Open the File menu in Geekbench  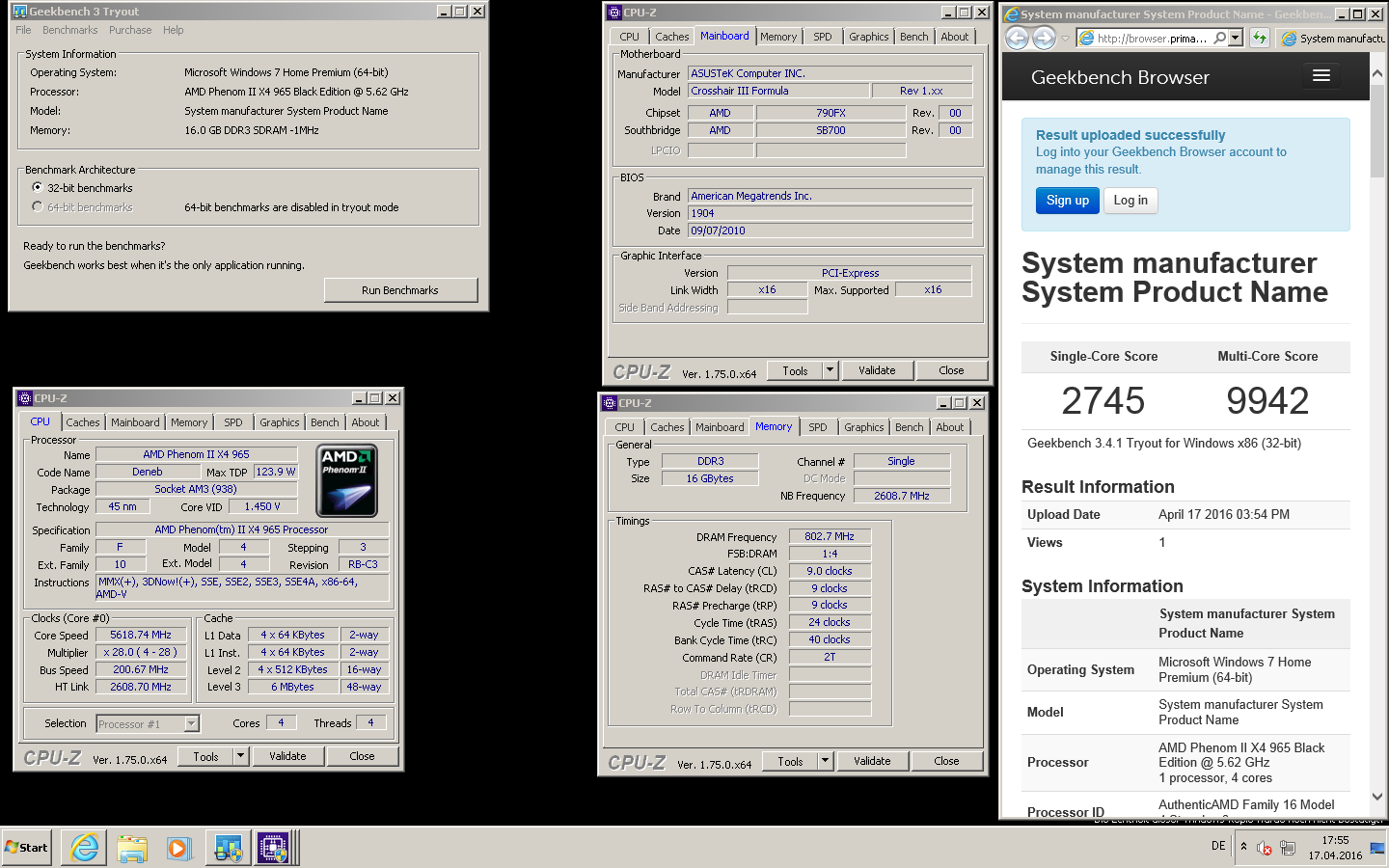point(23,30)
